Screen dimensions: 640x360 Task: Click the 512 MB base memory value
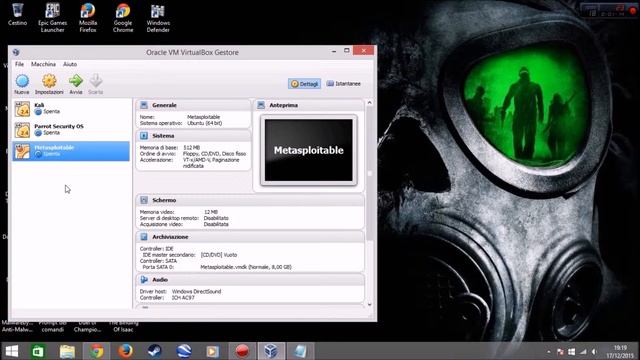pyautogui.click(x=191, y=147)
